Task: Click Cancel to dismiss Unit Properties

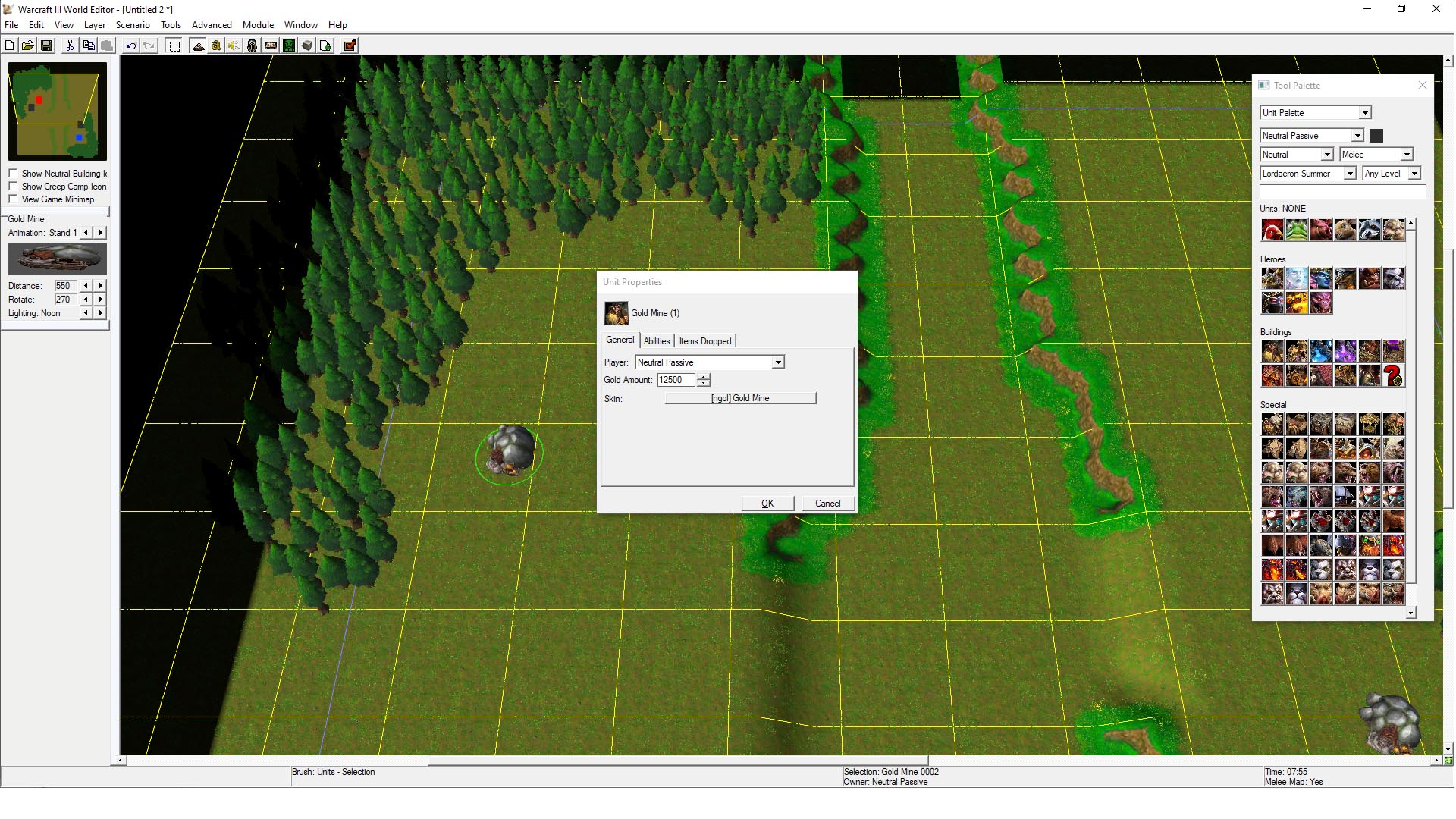Action: point(827,503)
